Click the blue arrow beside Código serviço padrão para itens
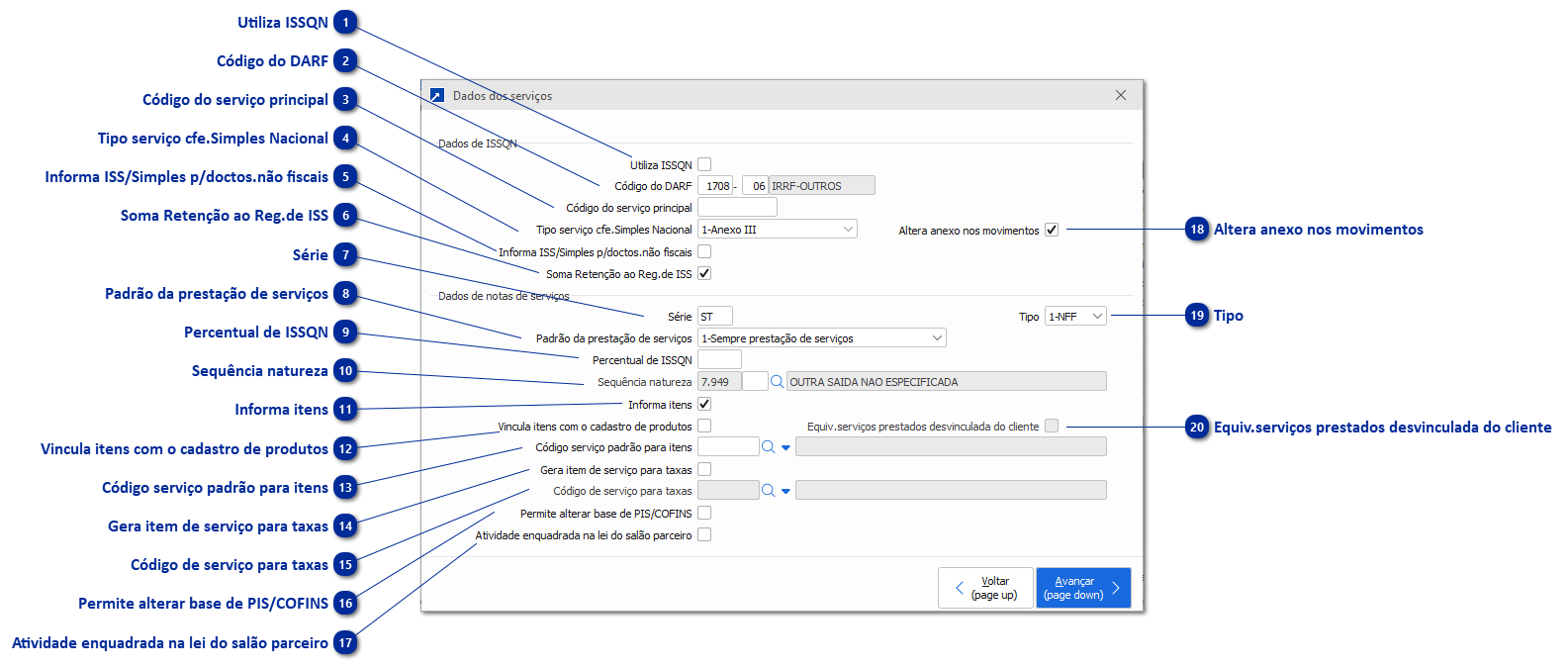The height and width of the screenshot is (669, 1568). [786, 448]
